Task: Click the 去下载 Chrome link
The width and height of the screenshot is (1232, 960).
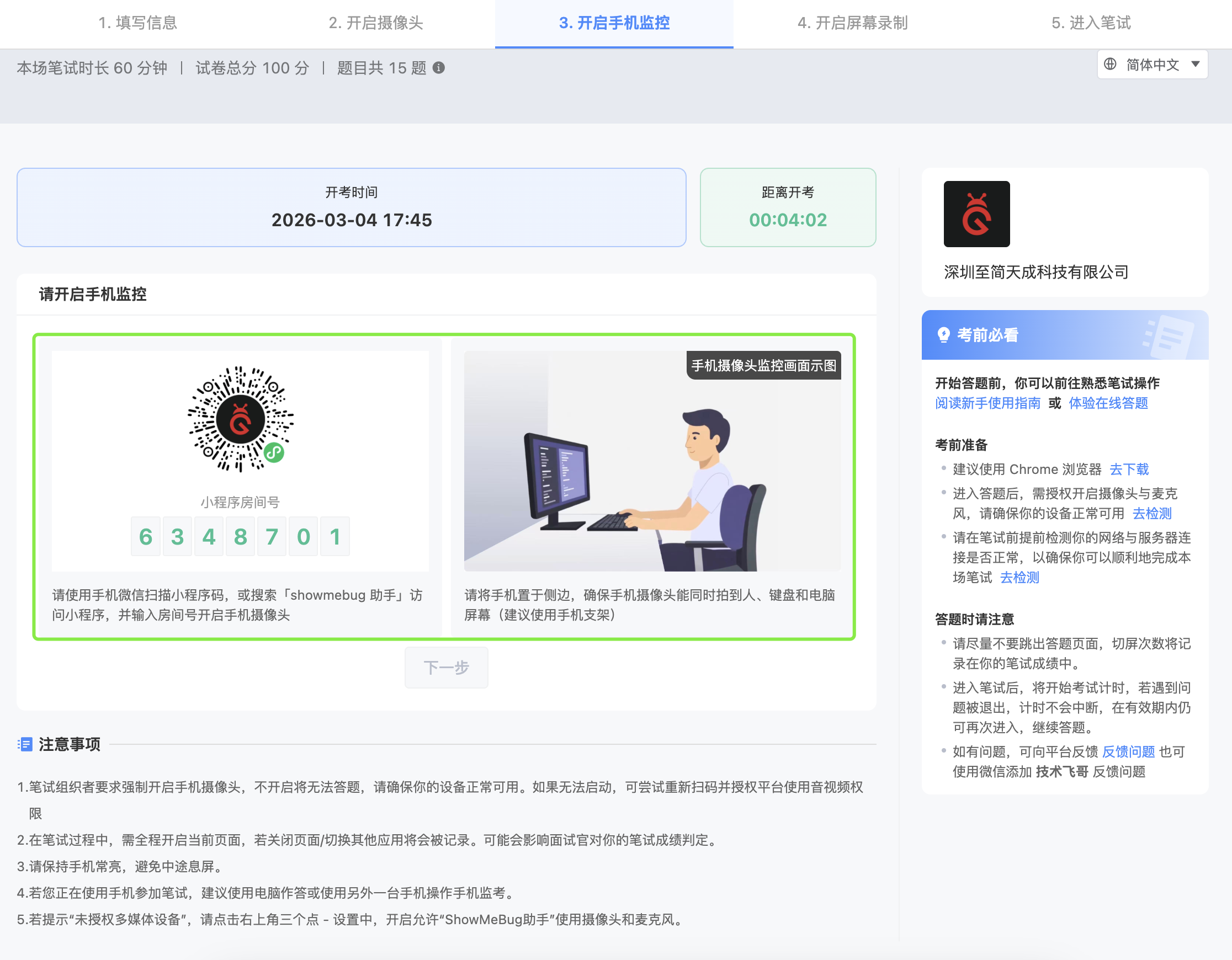Action: tap(1129, 469)
